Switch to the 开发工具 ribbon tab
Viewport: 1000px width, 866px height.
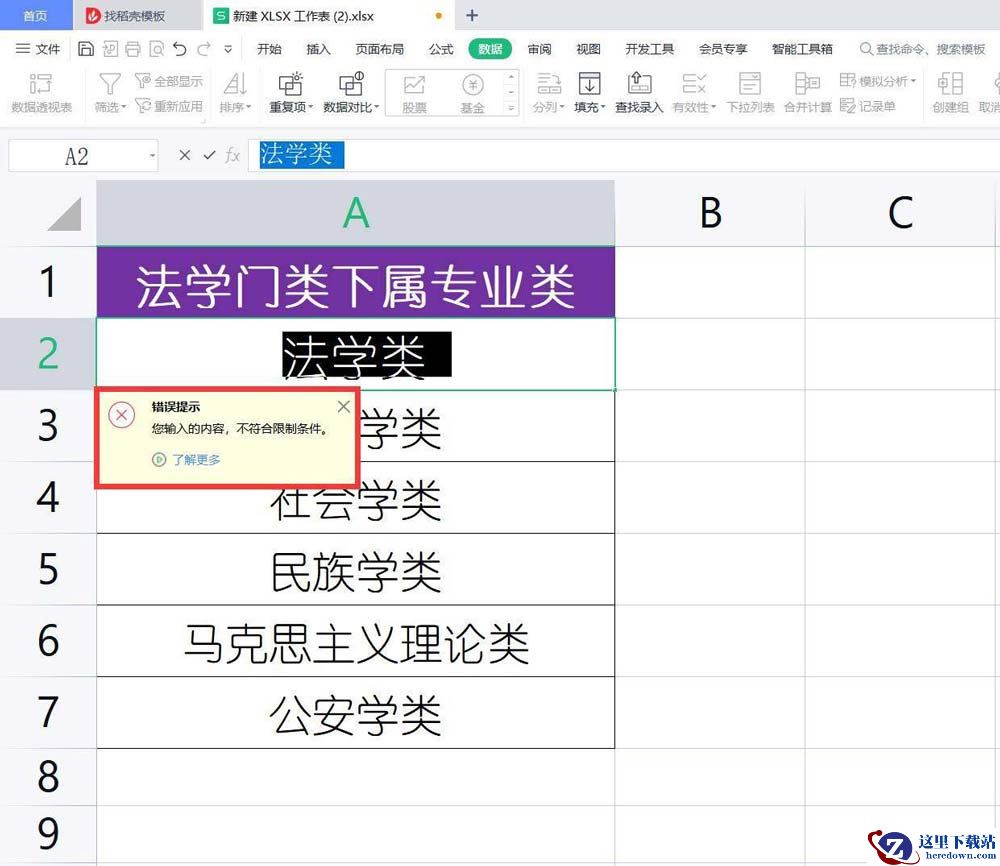(649, 49)
